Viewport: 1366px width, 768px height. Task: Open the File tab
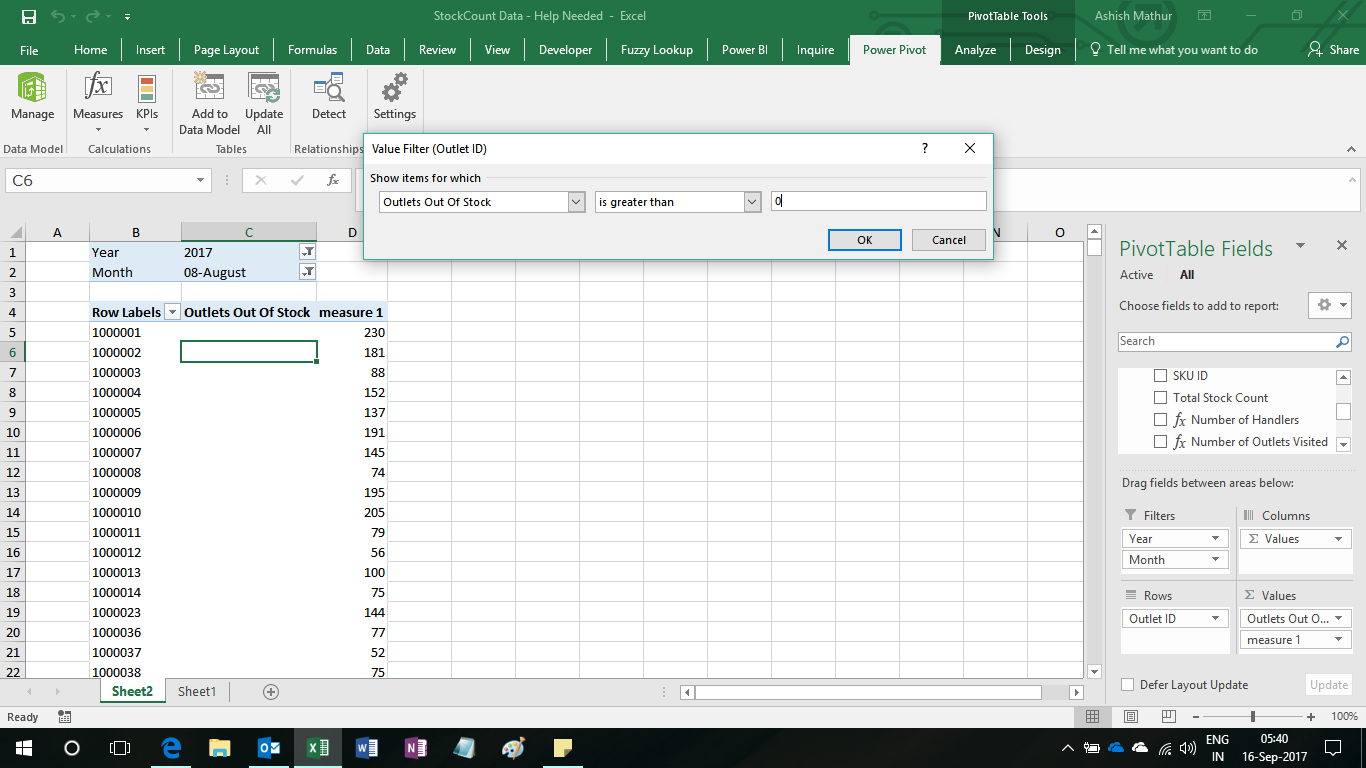pos(29,50)
